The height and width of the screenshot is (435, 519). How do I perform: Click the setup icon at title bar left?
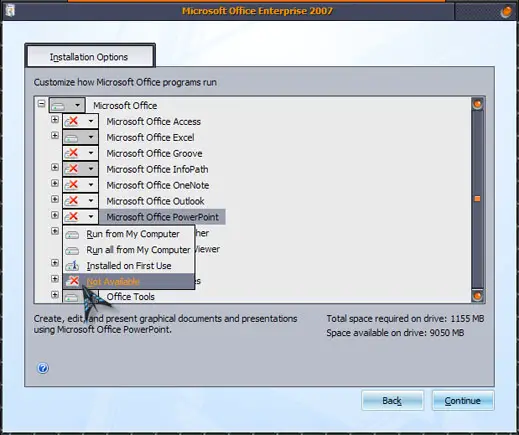pos(10,11)
